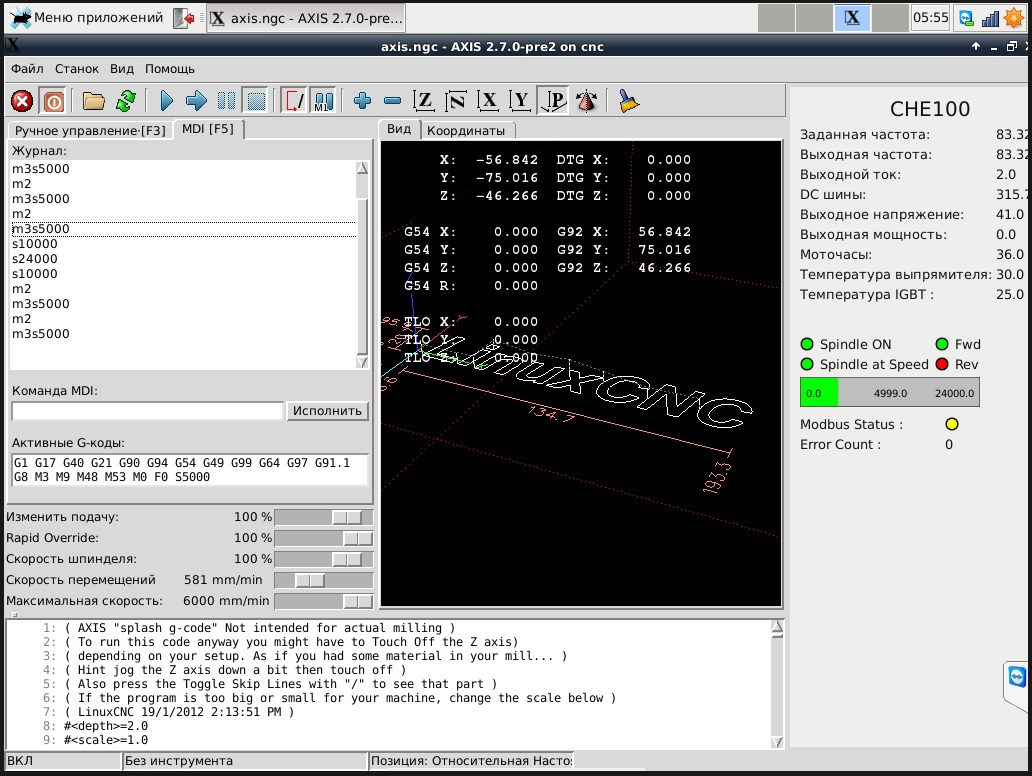Image resolution: width=1032 pixels, height=776 pixels.
Task: Open the Файл menu
Action: click(27, 69)
